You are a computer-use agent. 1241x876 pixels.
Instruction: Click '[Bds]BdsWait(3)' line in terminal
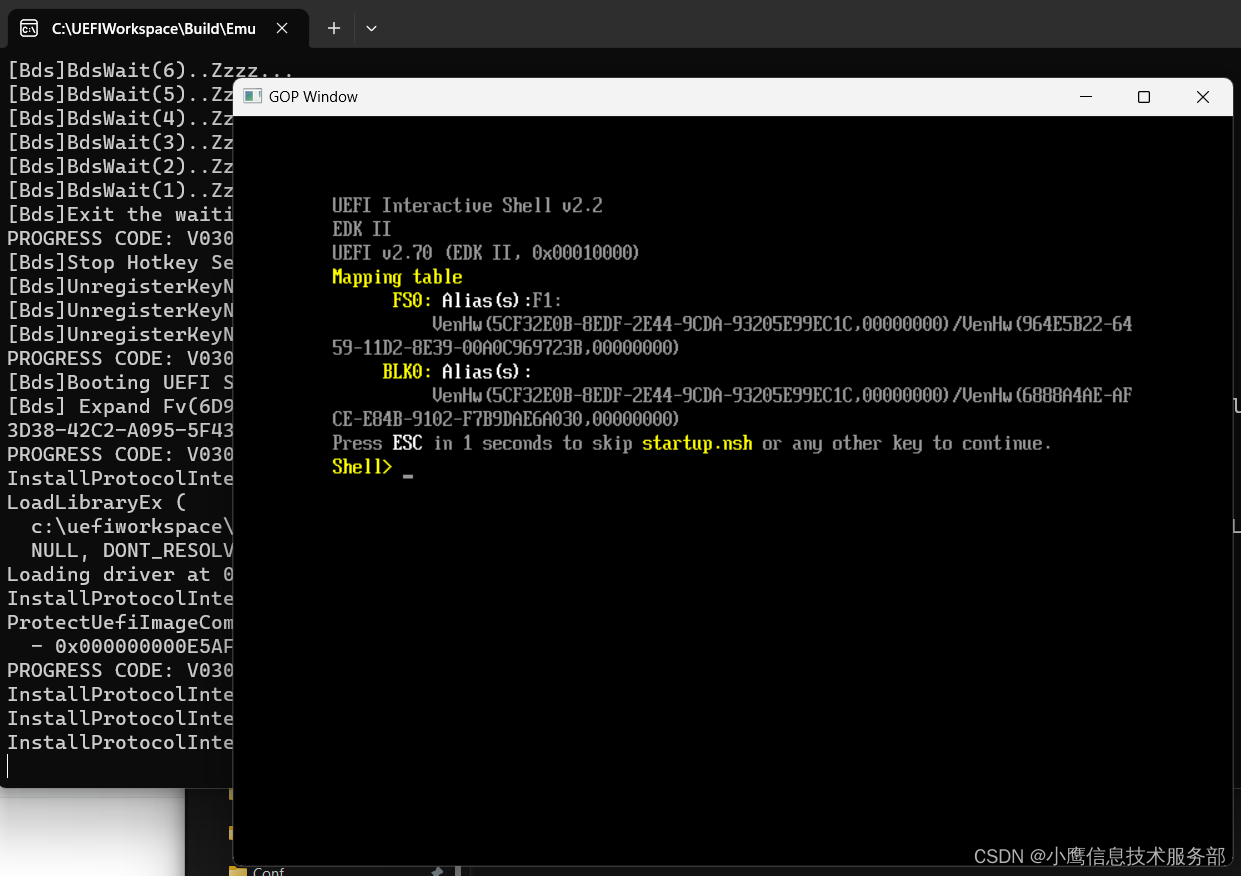120,142
